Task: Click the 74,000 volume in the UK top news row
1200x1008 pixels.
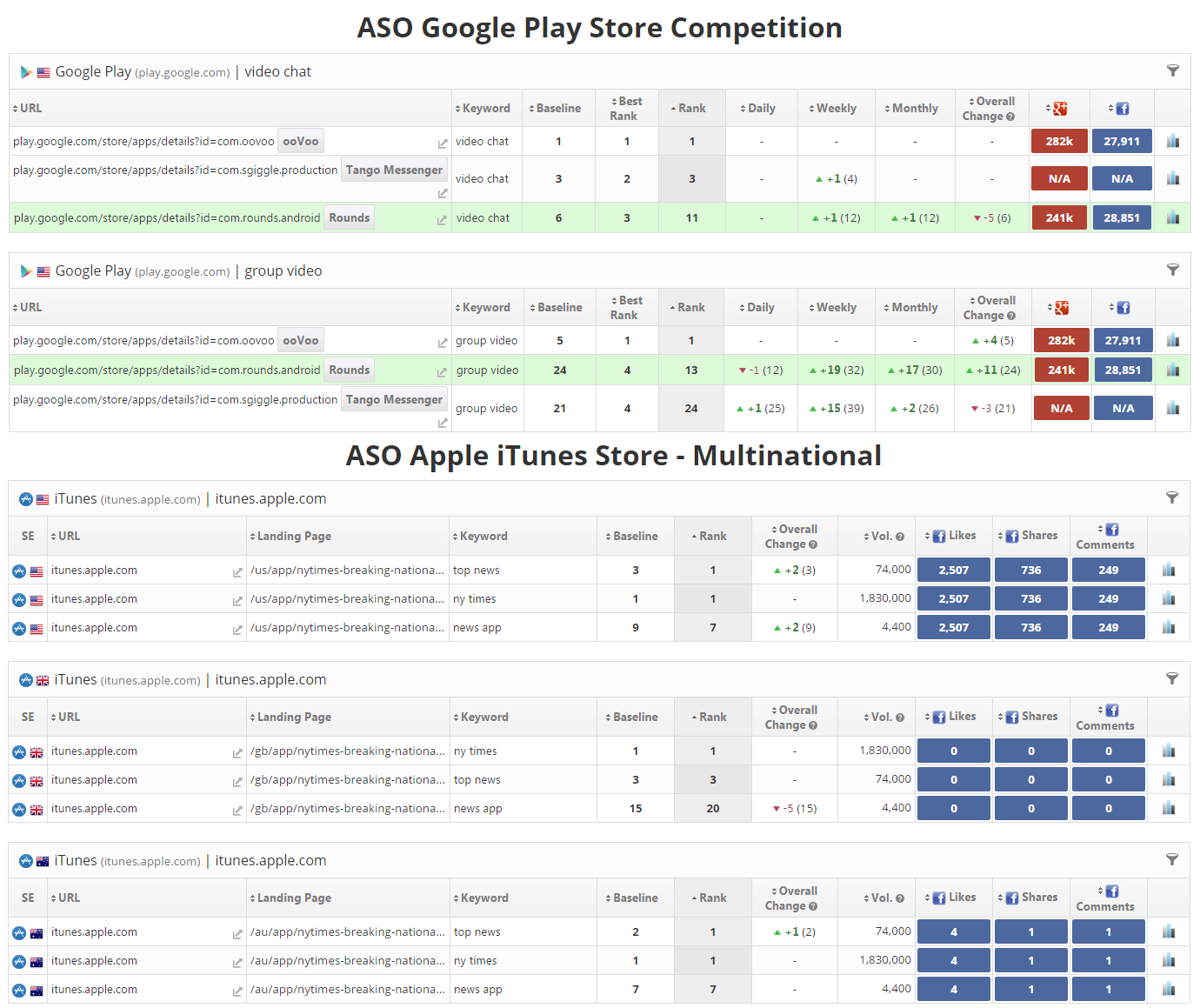Action: (x=893, y=779)
